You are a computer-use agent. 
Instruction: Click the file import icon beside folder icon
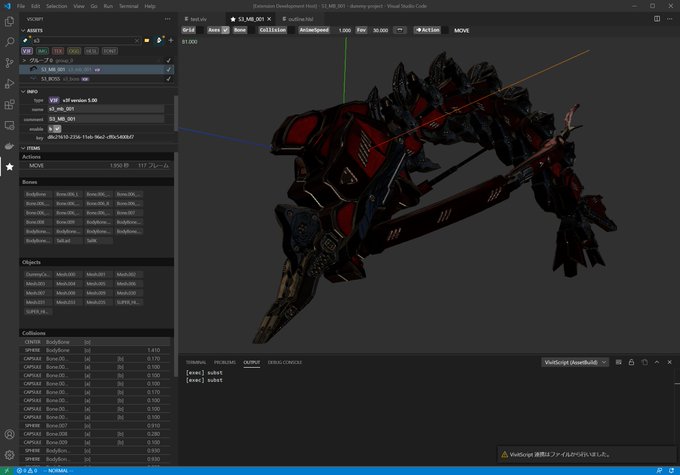pos(159,40)
